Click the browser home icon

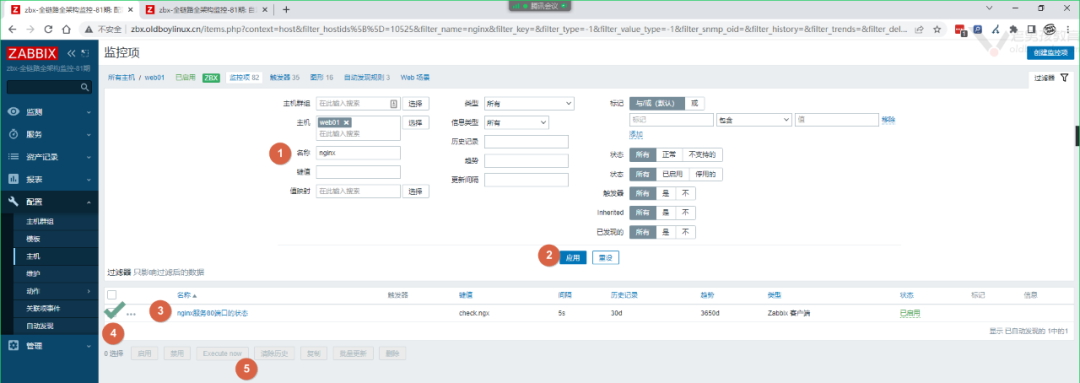click(66, 30)
